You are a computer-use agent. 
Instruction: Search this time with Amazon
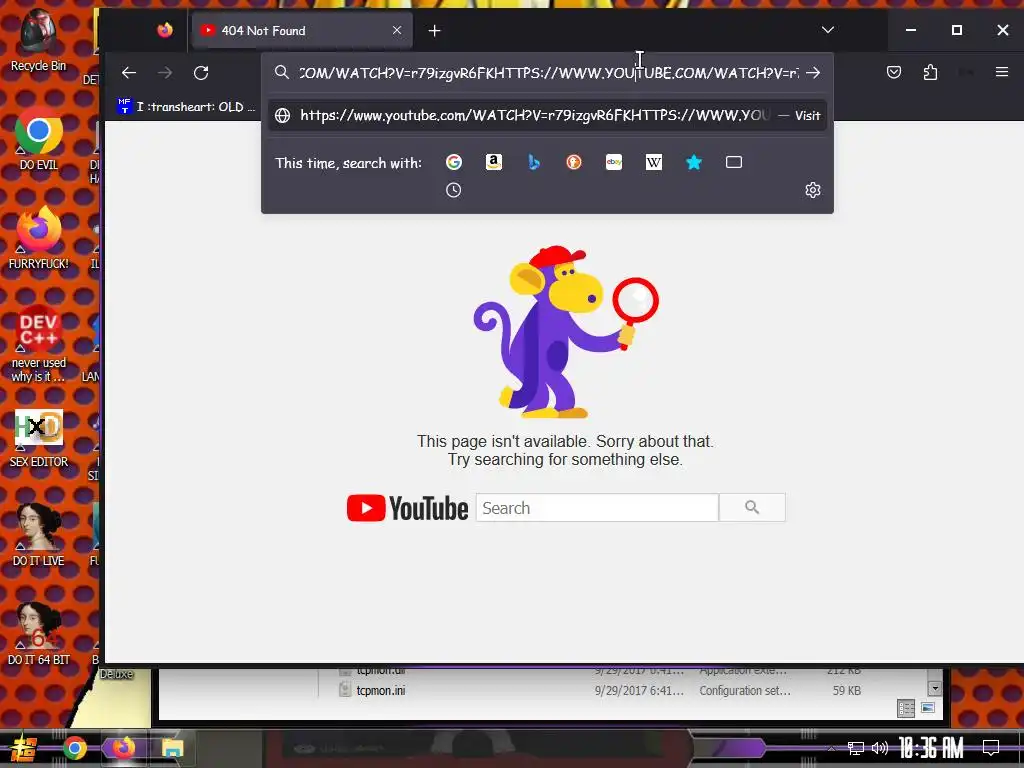(494, 162)
